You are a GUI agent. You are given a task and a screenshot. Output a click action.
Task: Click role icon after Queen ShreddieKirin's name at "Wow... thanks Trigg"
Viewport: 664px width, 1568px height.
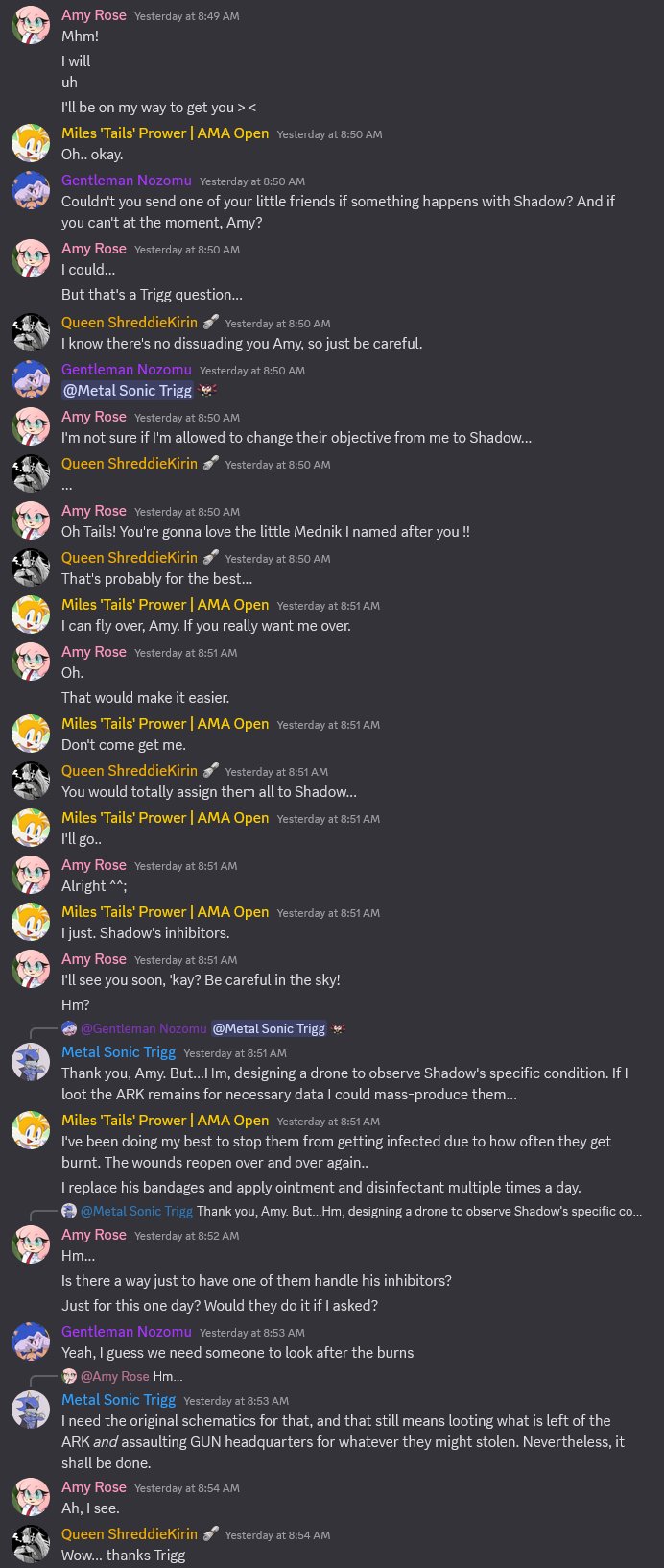coord(209,1534)
